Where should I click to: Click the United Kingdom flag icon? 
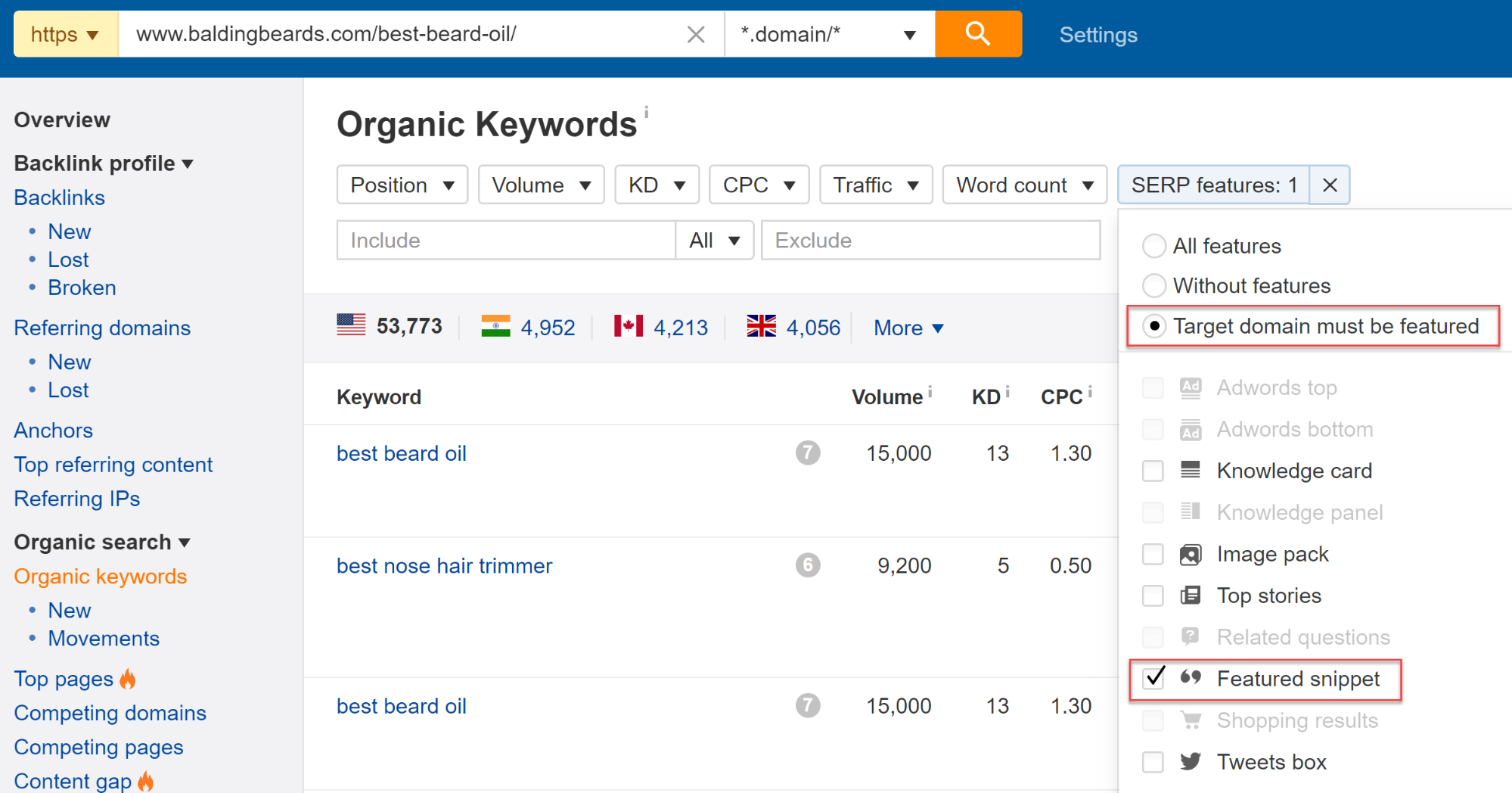pos(761,326)
